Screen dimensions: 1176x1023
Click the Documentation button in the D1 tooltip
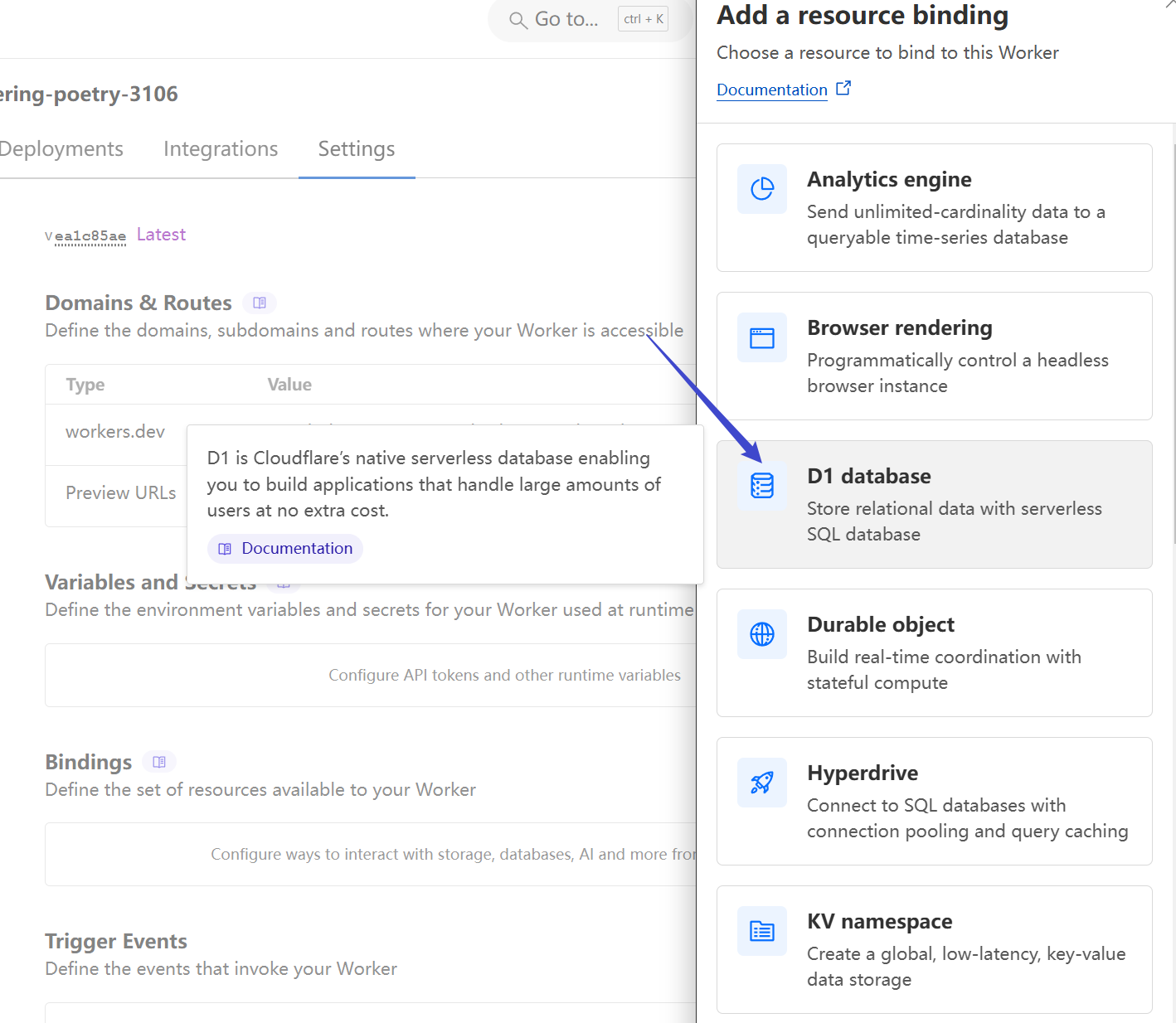(285, 549)
